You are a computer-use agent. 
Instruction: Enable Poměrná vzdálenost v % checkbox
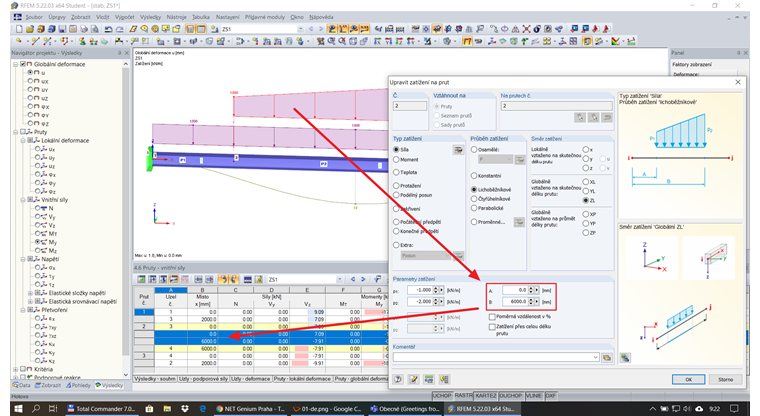pyautogui.click(x=492, y=317)
